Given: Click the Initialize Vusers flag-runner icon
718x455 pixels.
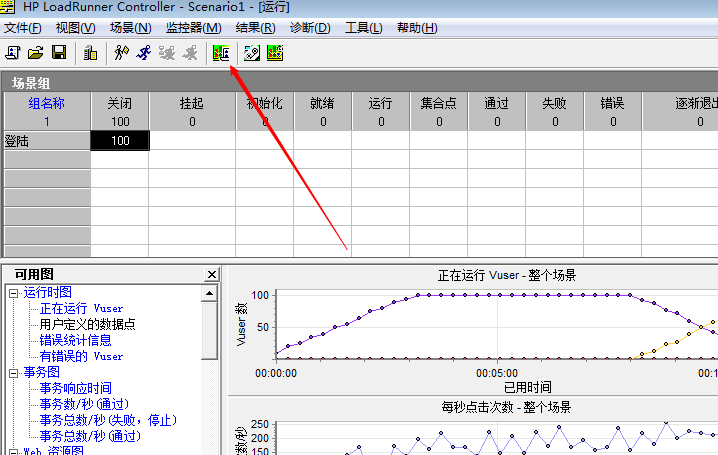Looking at the screenshot, I should tap(121, 53).
